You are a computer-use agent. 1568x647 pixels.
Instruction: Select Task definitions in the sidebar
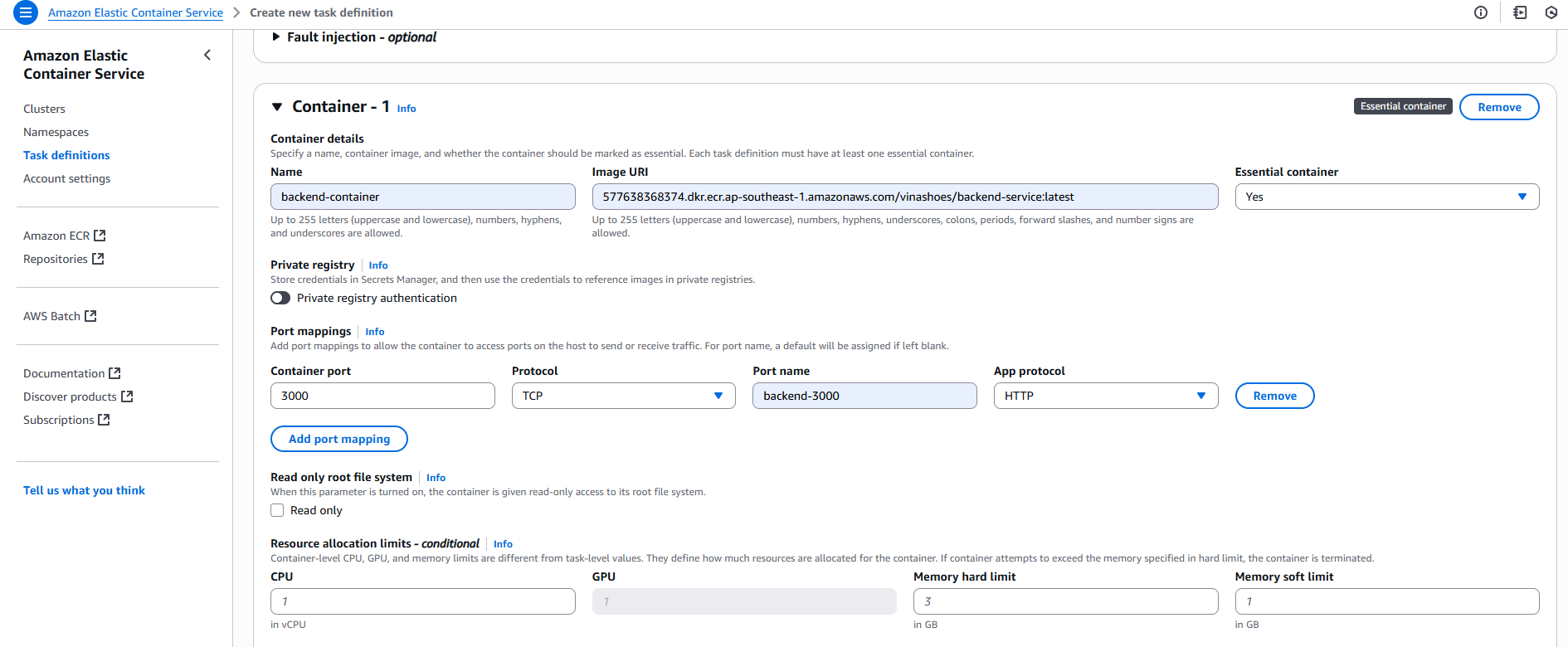coord(66,155)
